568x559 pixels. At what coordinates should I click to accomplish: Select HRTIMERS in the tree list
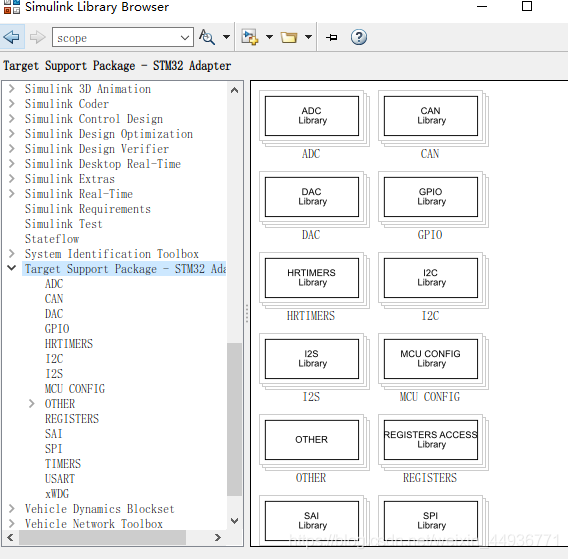pyautogui.click(x=69, y=344)
